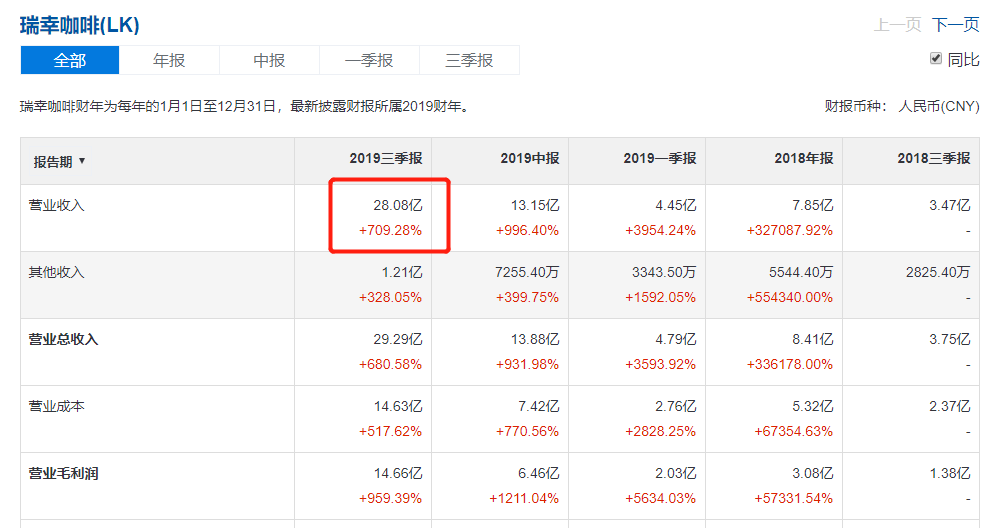The width and height of the screenshot is (1004, 528).
Task: Click the 2019中报 column header
Action: click(530, 158)
